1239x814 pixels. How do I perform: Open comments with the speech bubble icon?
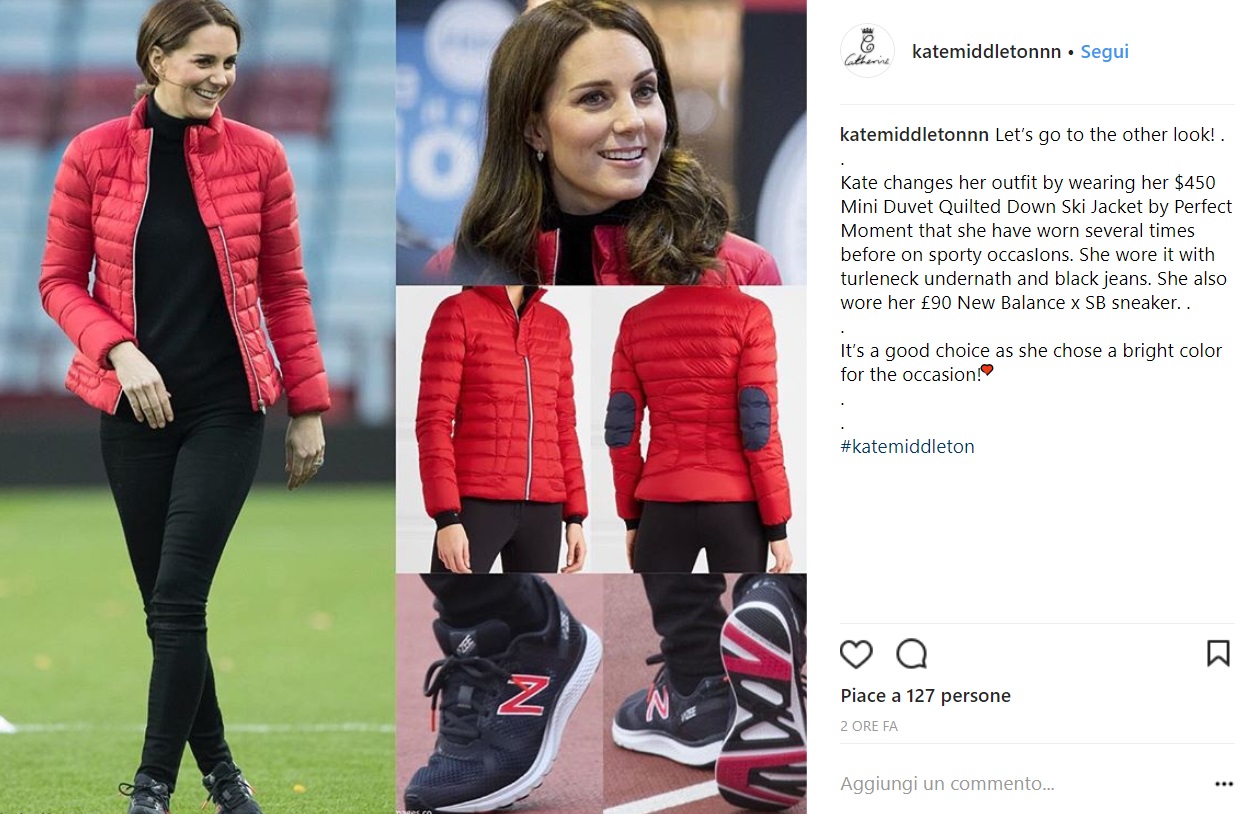tap(911, 654)
